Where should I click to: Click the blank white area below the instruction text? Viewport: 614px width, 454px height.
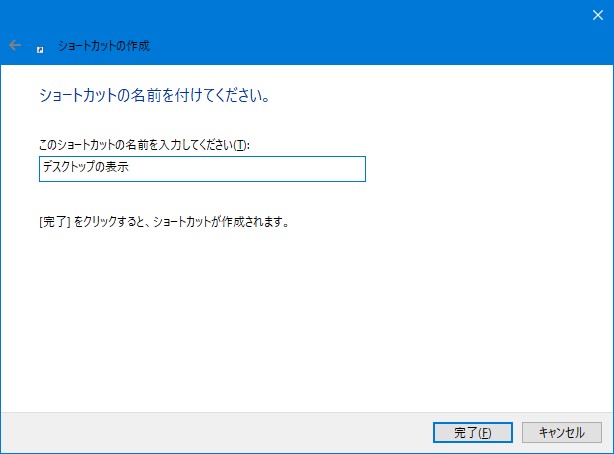click(x=300, y=320)
